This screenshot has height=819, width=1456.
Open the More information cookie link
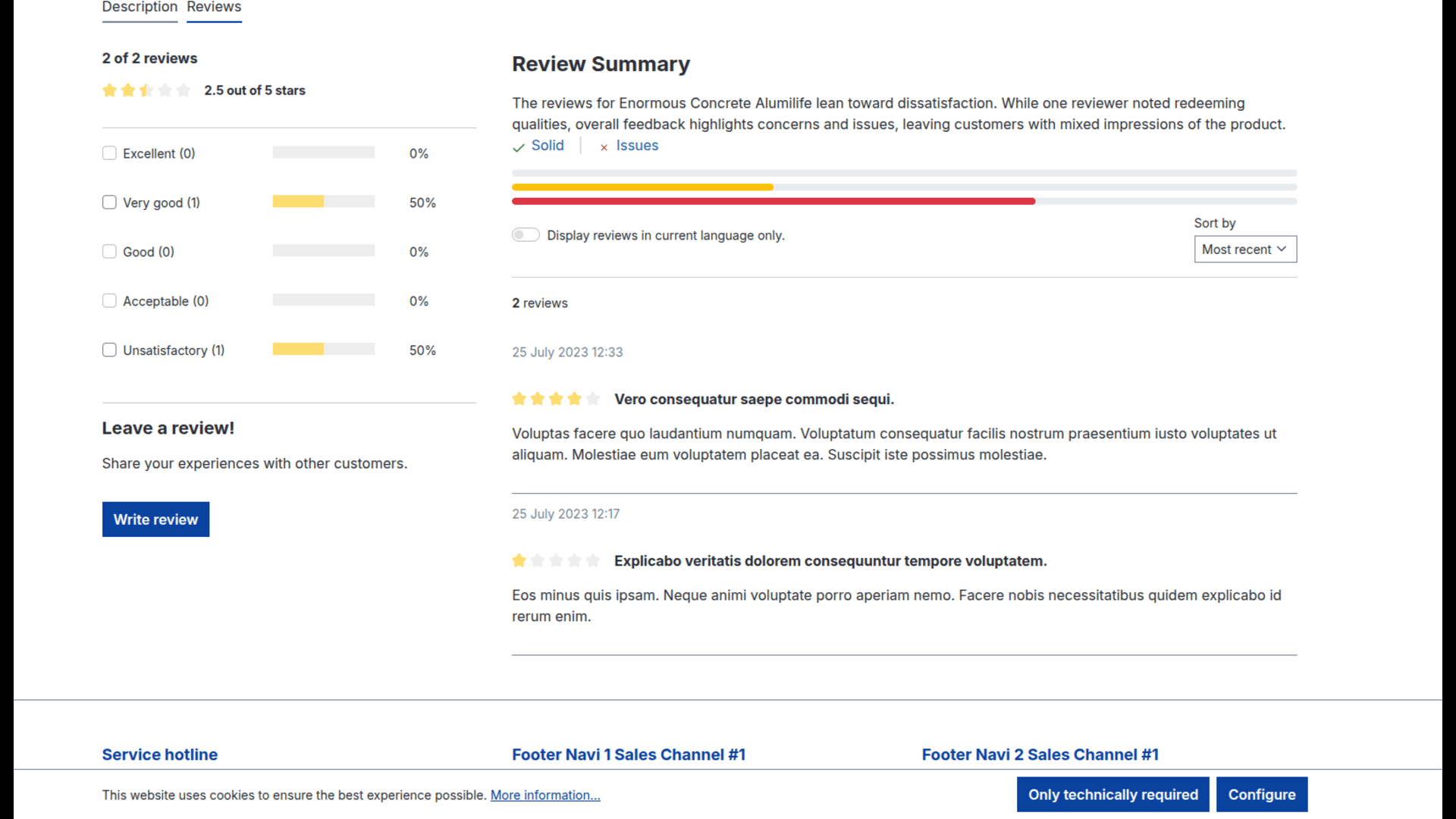(545, 795)
